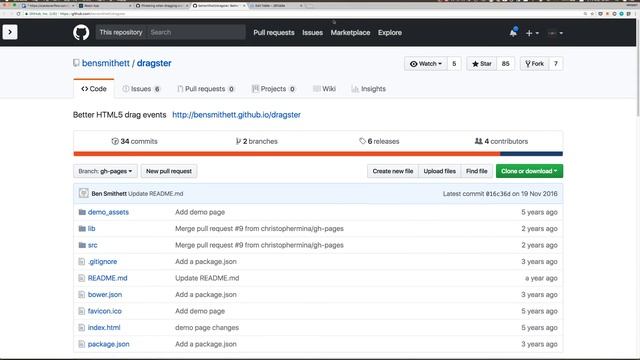Go to Explore
Image resolution: width=640 pixels, height=360 pixels.
(390, 33)
